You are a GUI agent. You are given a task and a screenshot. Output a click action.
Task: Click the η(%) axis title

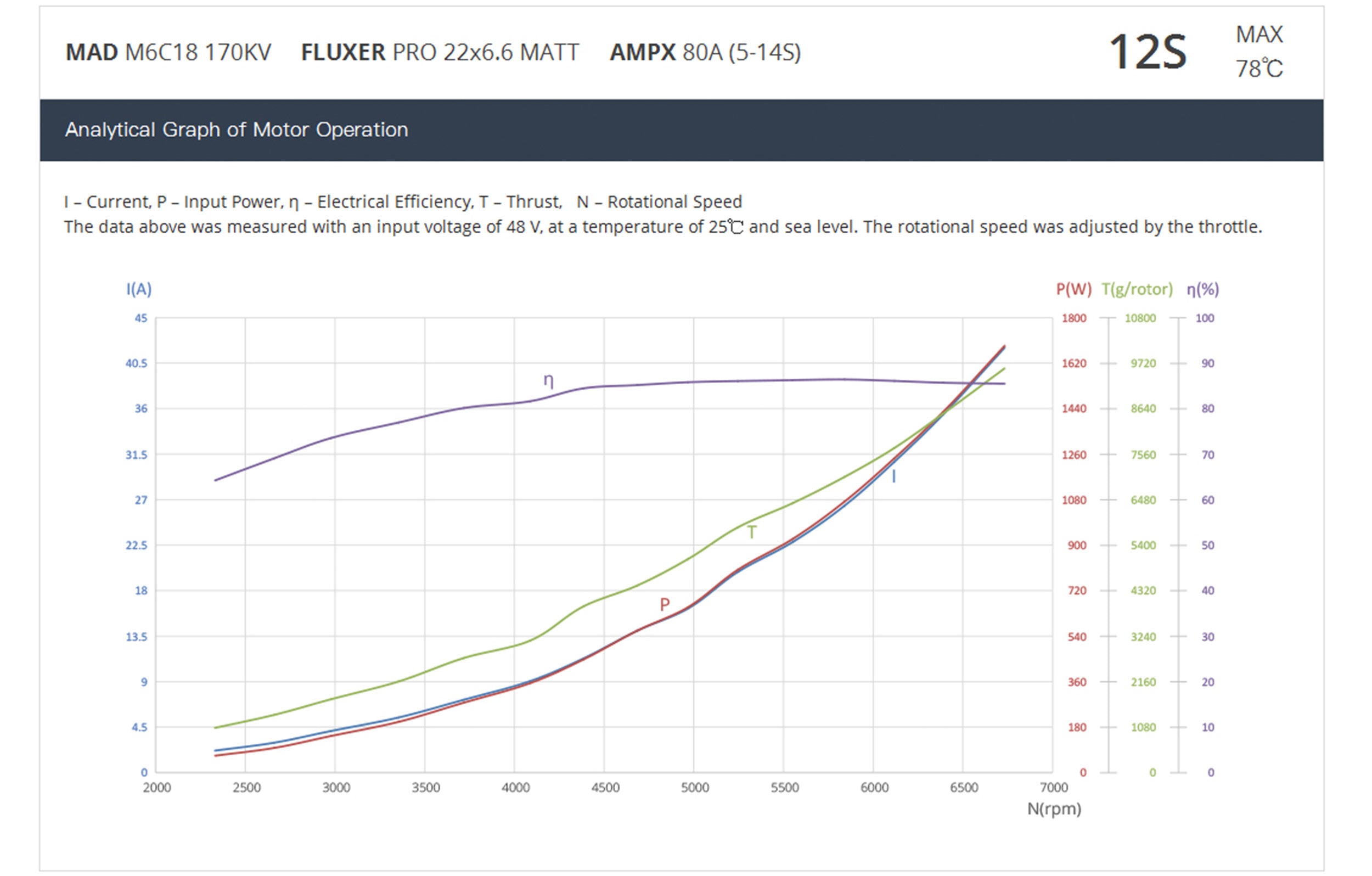[x=1202, y=289]
